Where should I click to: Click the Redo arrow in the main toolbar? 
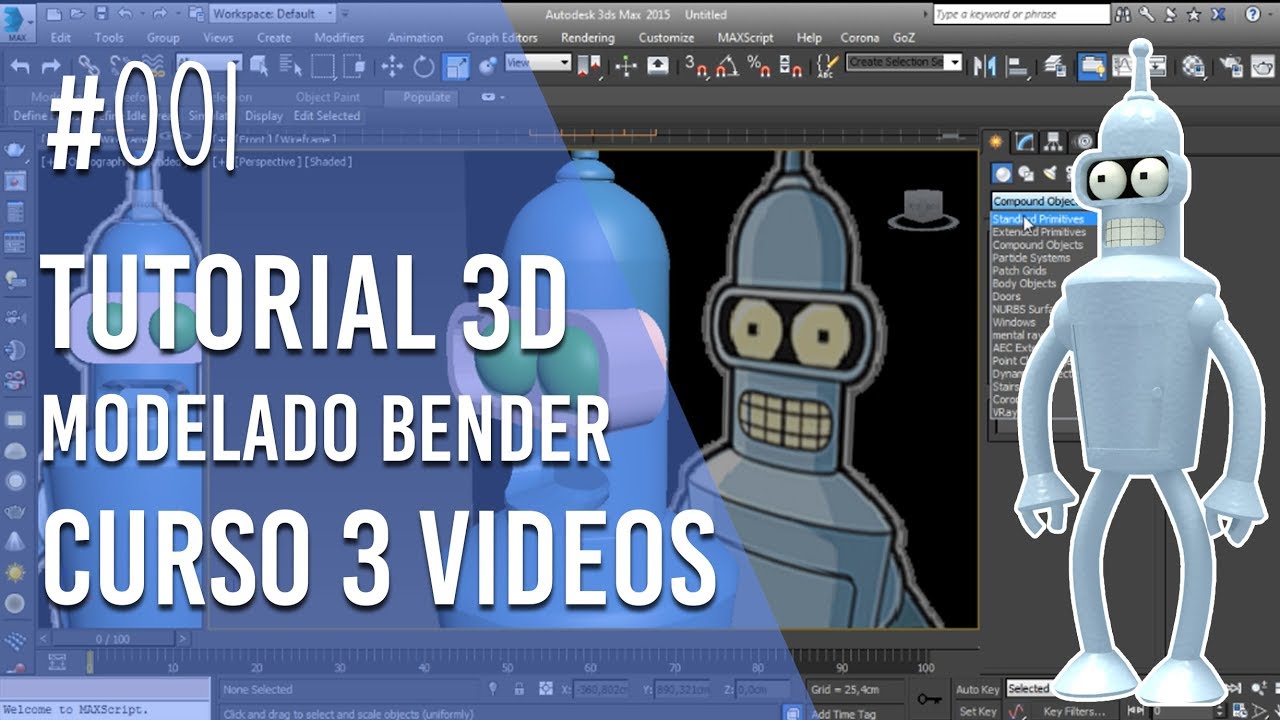pos(53,66)
